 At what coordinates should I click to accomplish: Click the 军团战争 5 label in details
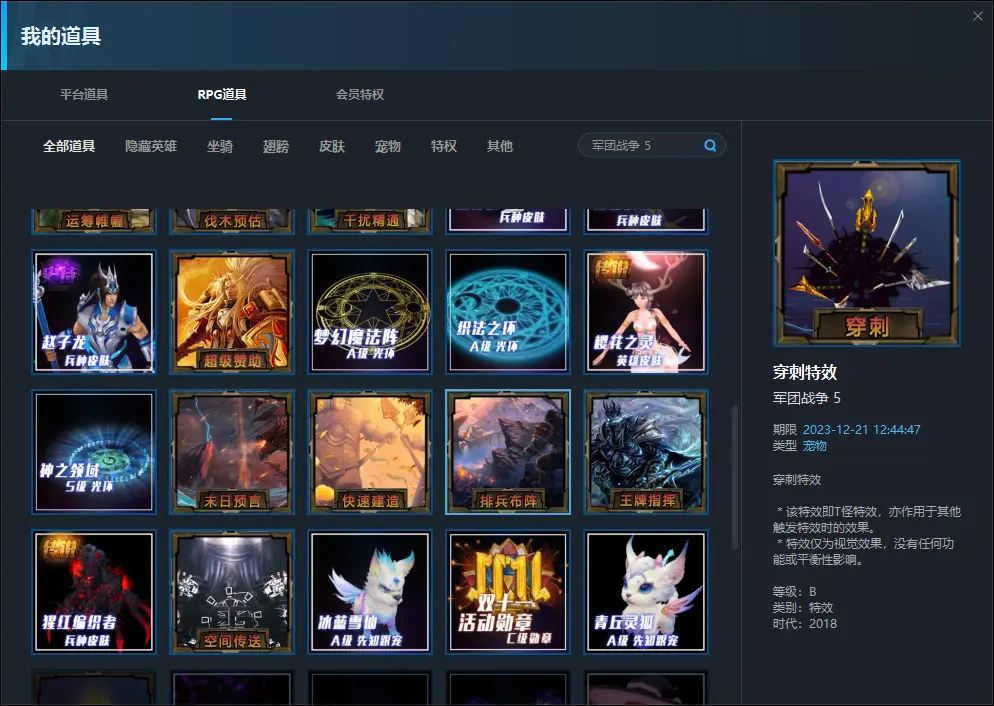click(806, 398)
